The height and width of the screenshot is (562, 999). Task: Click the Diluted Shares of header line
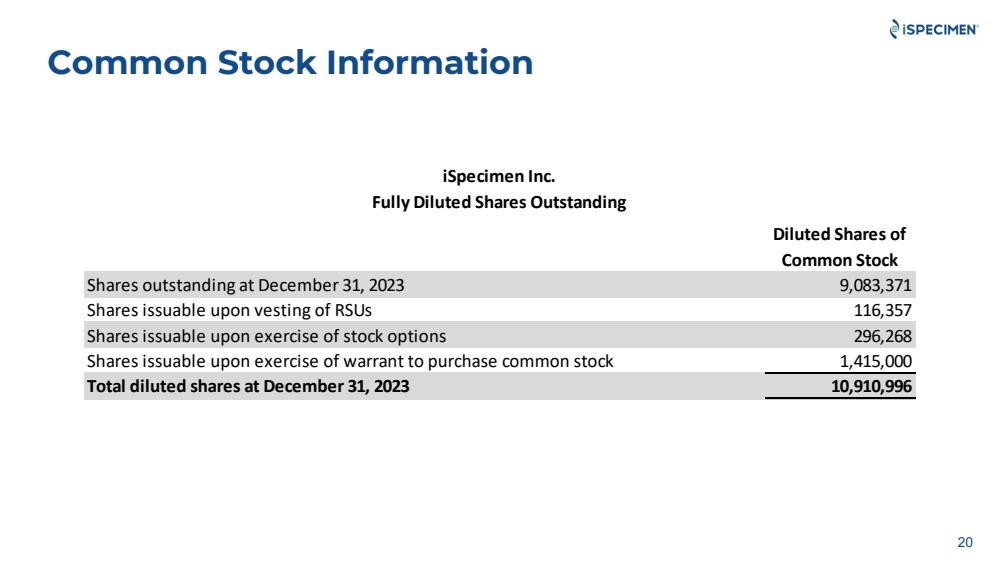(x=839, y=234)
